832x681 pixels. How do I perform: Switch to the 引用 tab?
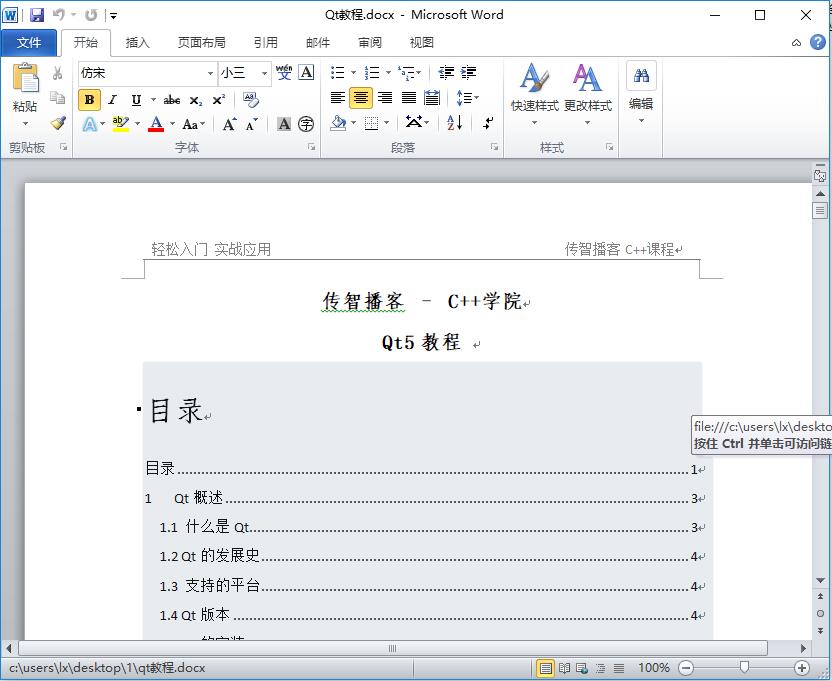(x=266, y=42)
